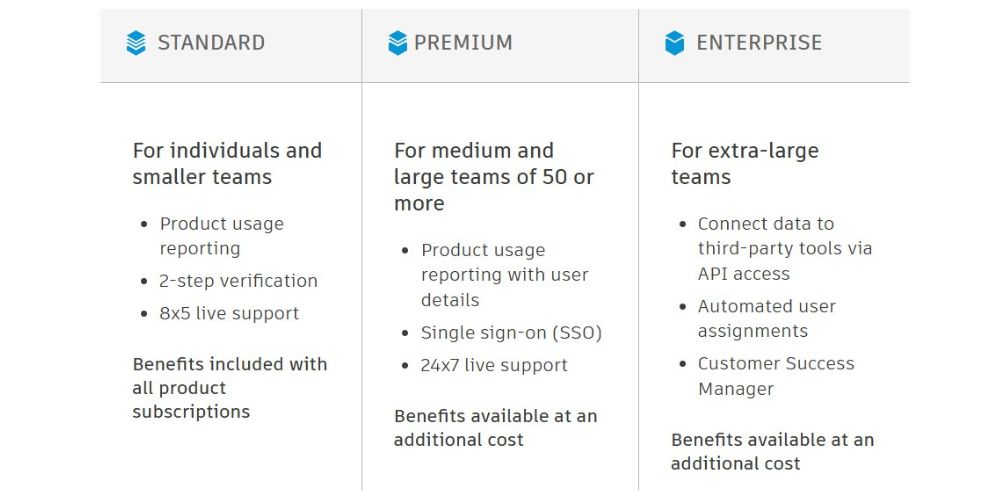Click the Standard plan stacked-layers icon
1000x500 pixels.
click(x=136, y=43)
